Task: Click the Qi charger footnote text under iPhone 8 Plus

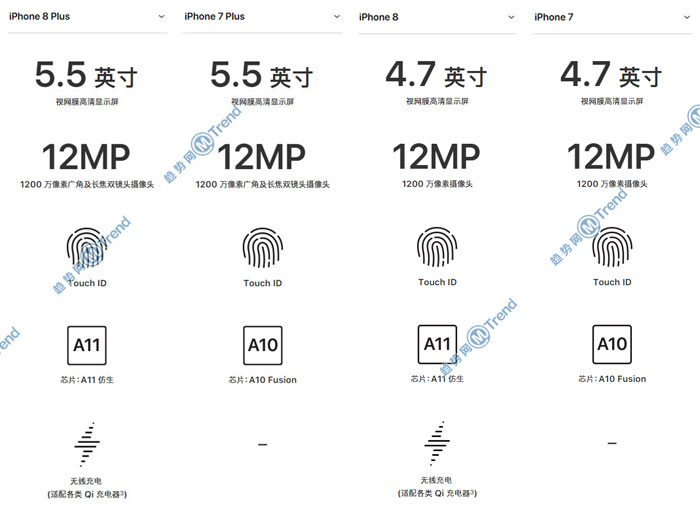Action: (87, 494)
